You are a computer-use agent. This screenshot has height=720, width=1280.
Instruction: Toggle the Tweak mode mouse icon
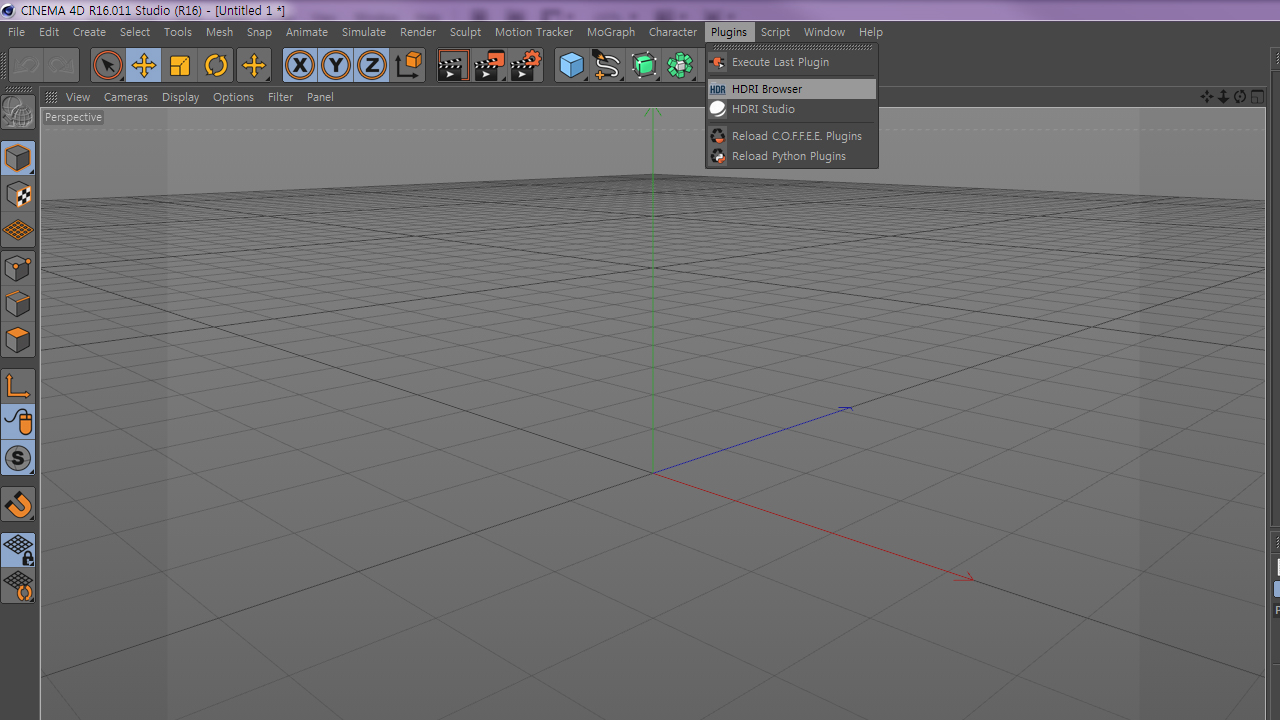tap(18, 422)
